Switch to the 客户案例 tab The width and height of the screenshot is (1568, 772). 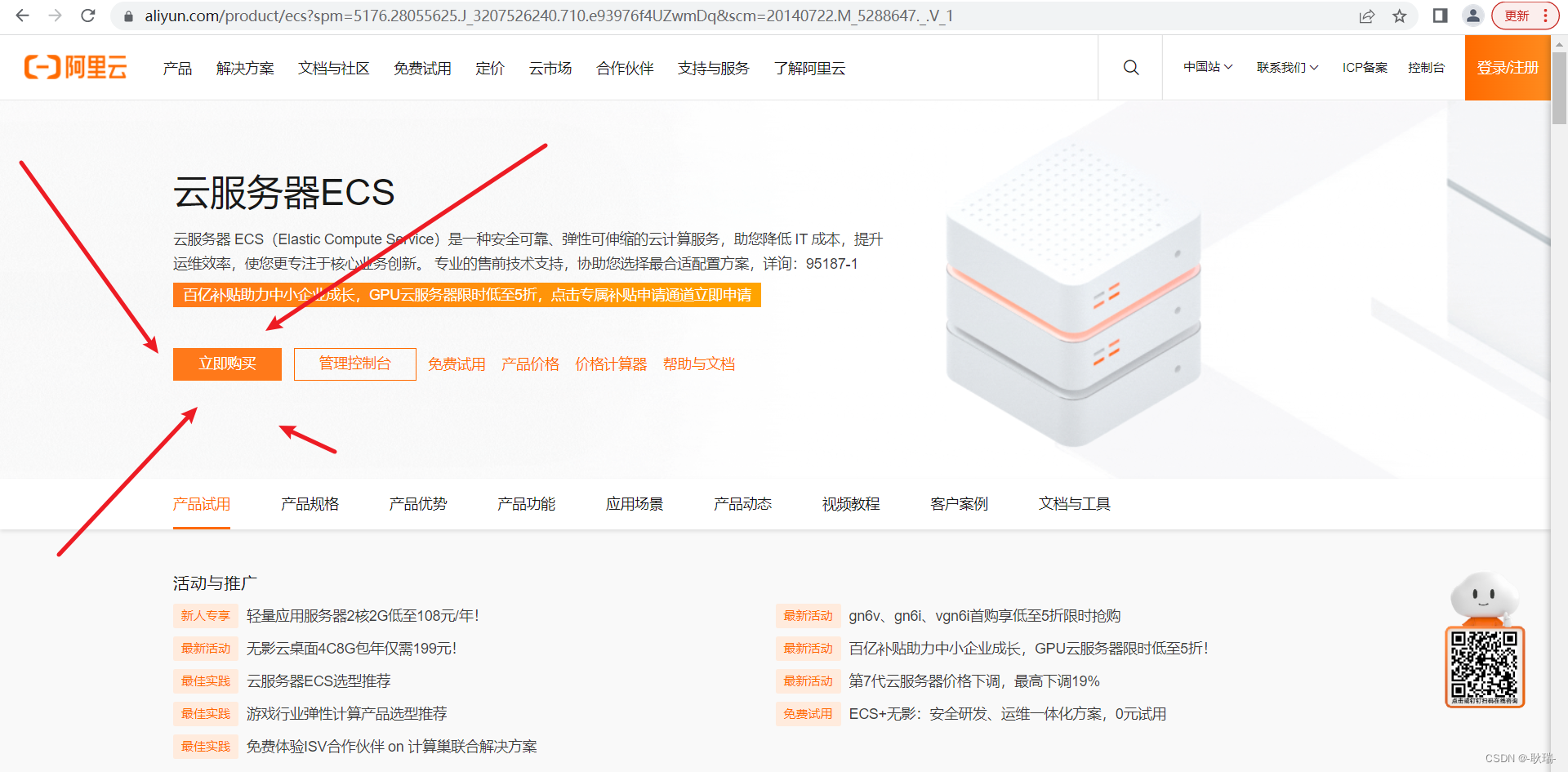[959, 504]
